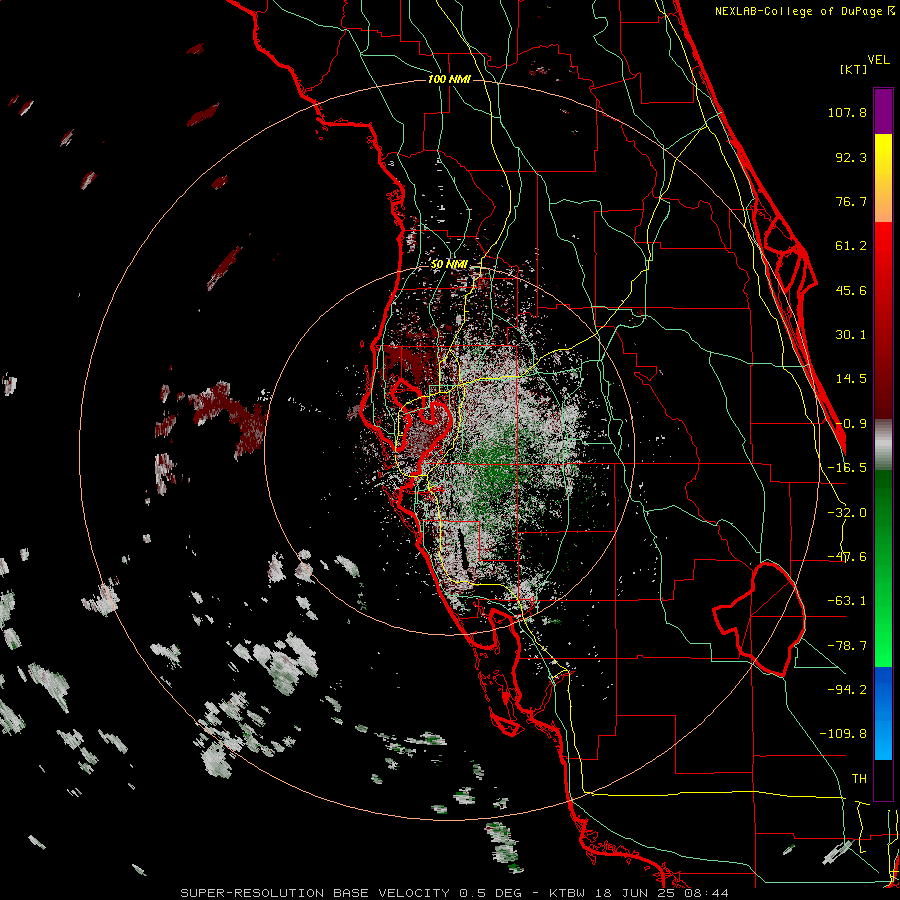900x900 pixels.
Task: Click the [KT] units label
Action: [x=854, y=69]
